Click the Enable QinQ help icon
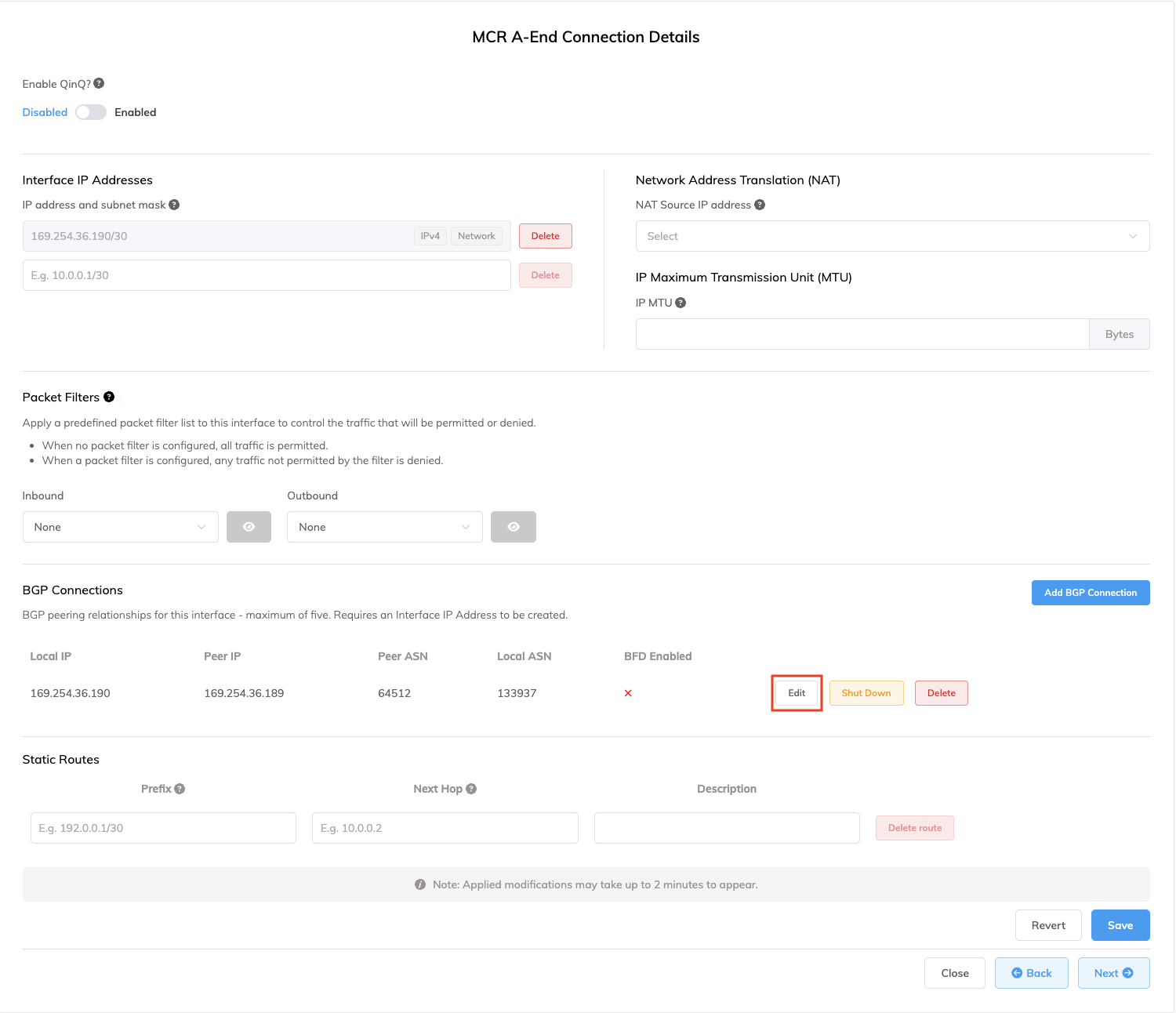This screenshot has height=1013, width=1176. 99,84
